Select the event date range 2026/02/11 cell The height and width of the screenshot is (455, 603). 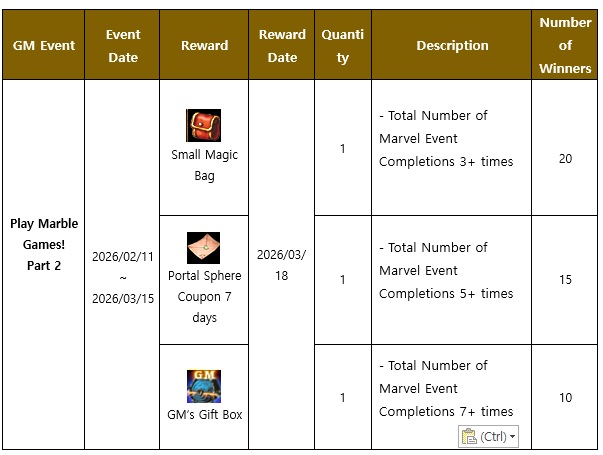123,275
